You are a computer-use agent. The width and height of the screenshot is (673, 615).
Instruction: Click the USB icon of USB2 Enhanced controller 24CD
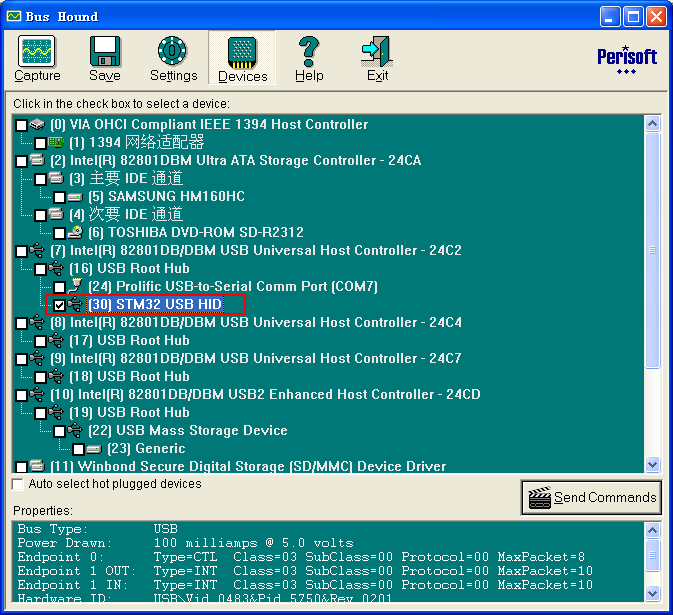[x=37, y=394]
